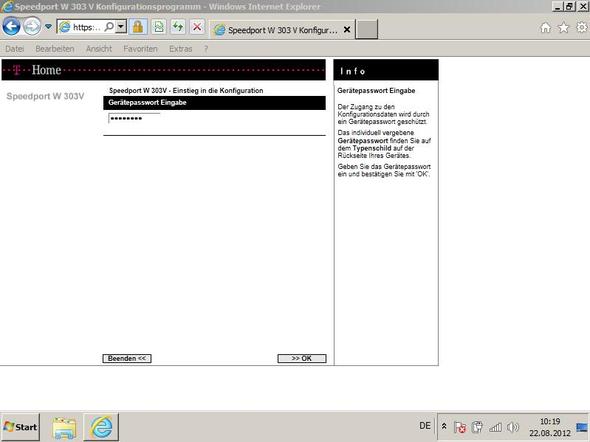The width and height of the screenshot is (590, 442).
Task: Click the red stop loading icon
Action: pyautogui.click(x=197, y=27)
